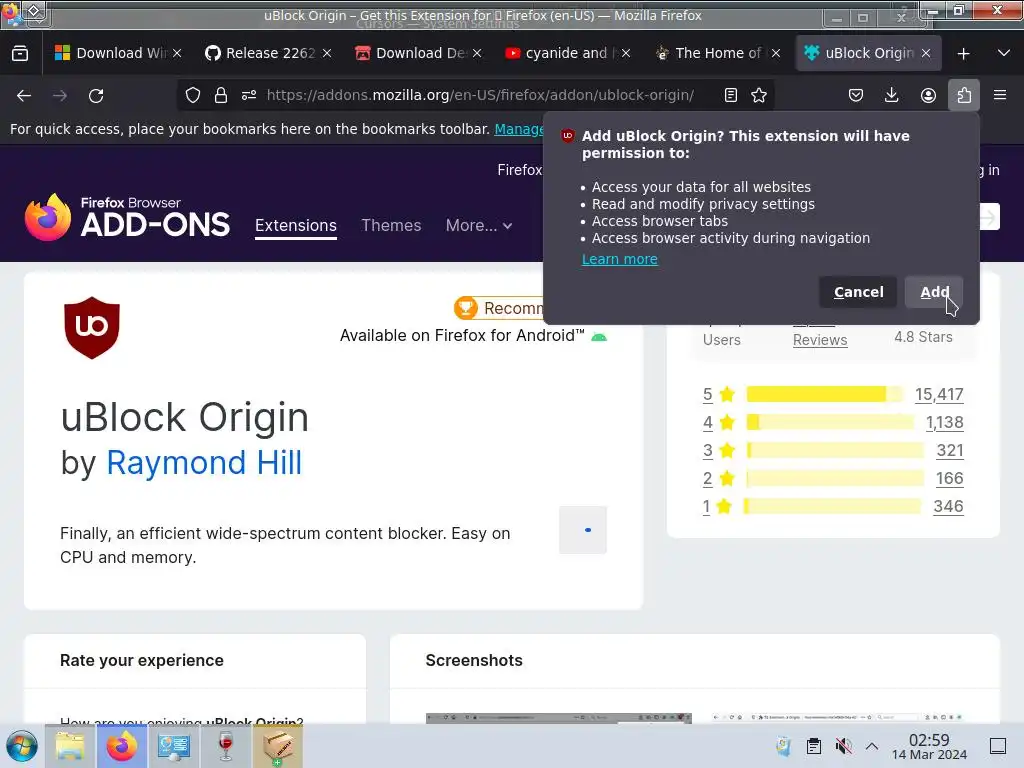1024x768 pixels.
Task: Open tracking protection shield icon
Action: pyautogui.click(x=193, y=95)
